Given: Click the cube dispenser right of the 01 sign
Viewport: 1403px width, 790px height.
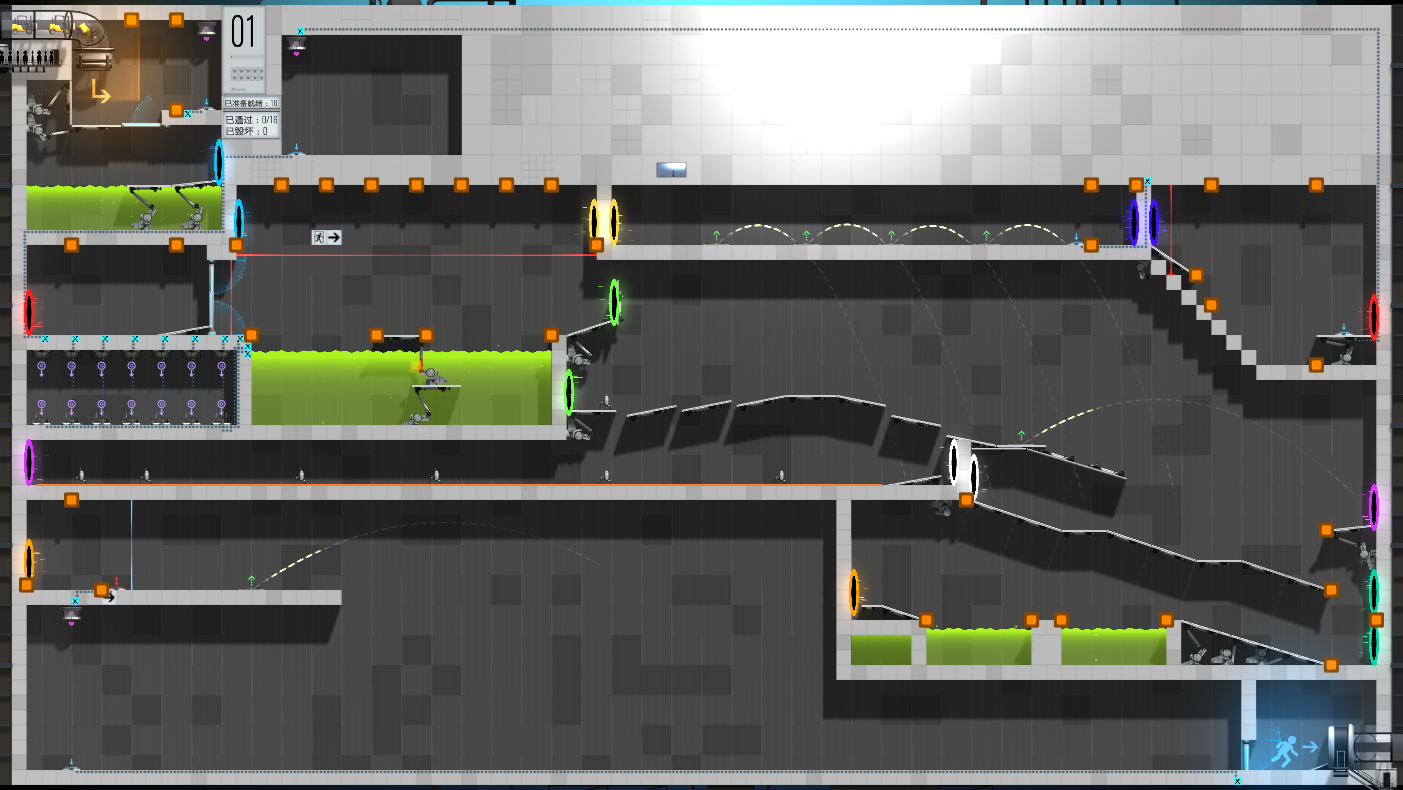Looking at the screenshot, I should coord(296,45).
